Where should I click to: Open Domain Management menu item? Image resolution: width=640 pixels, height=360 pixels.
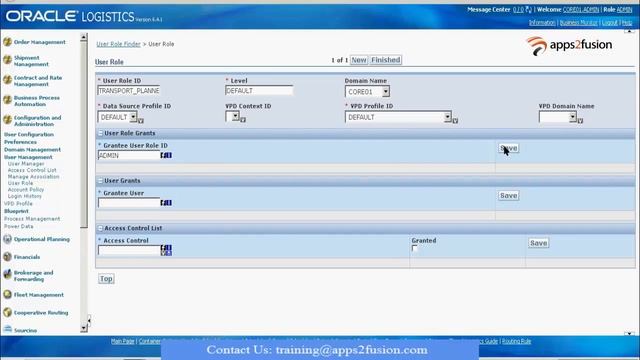pos(32,150)
